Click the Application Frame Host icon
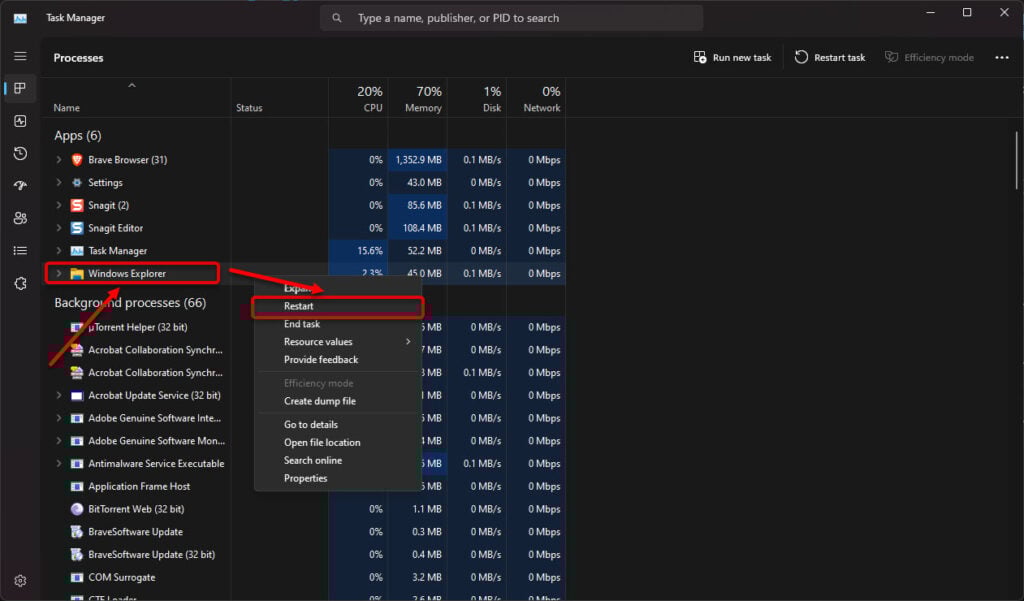The image size is (1024, 601). [77, 486]
